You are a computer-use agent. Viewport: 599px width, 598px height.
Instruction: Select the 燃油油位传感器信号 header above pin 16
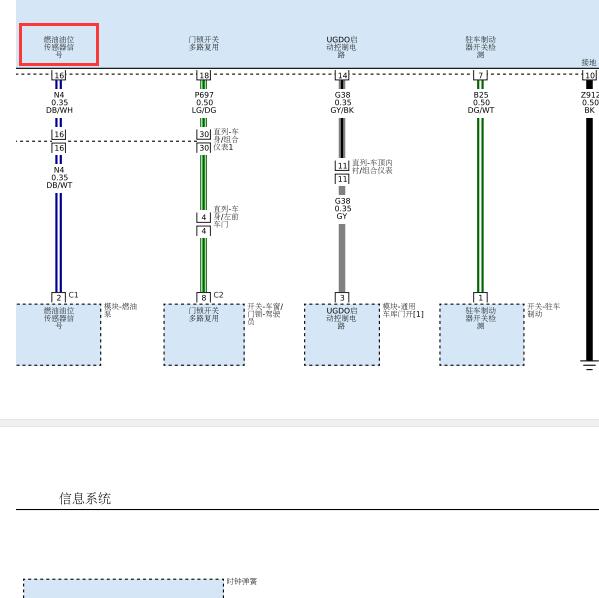click(59, 47)
